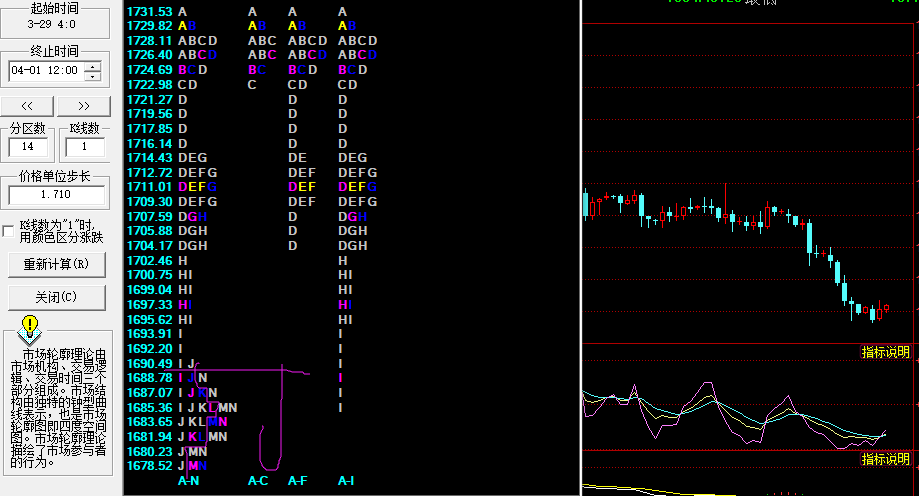Click price level 1707.59
This screenshot has height=496, width=919.
coord(149,216)
